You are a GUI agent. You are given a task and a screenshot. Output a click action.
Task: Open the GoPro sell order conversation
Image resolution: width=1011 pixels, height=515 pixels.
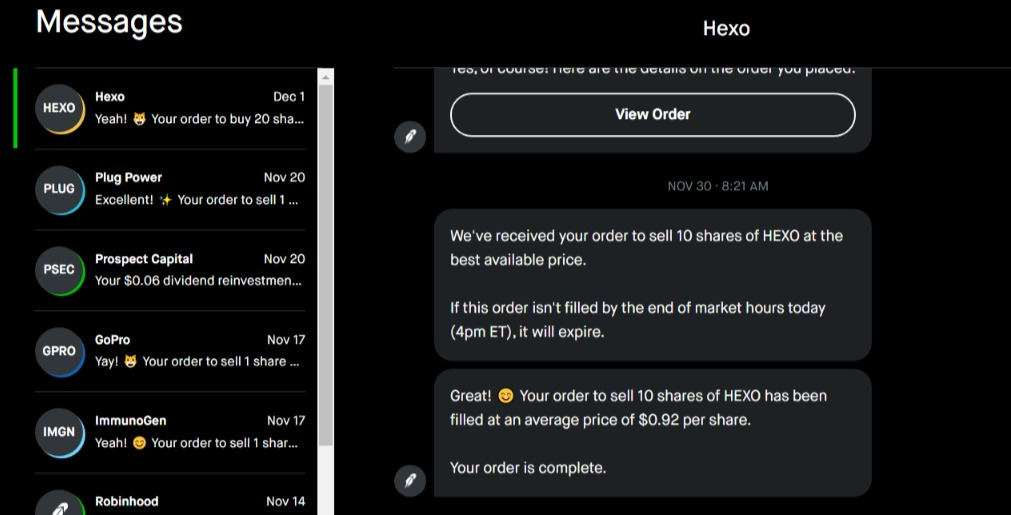click(199, 351)
